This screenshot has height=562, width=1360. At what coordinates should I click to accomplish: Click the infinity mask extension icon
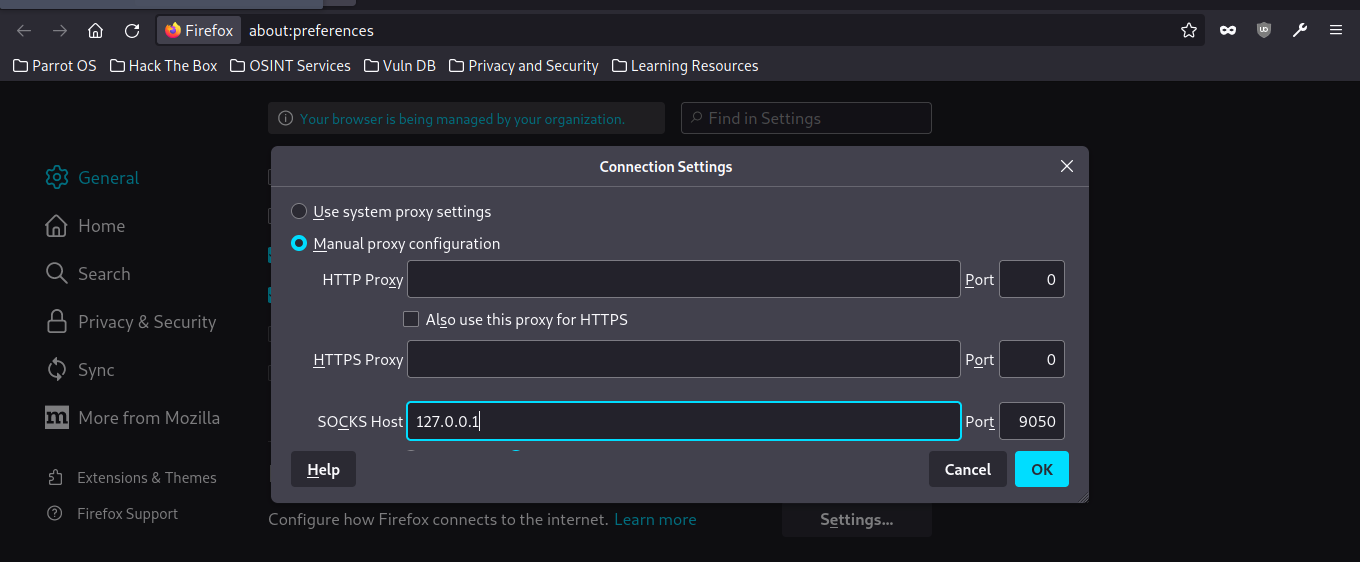pyautogui.click(x=1227, y=31)
